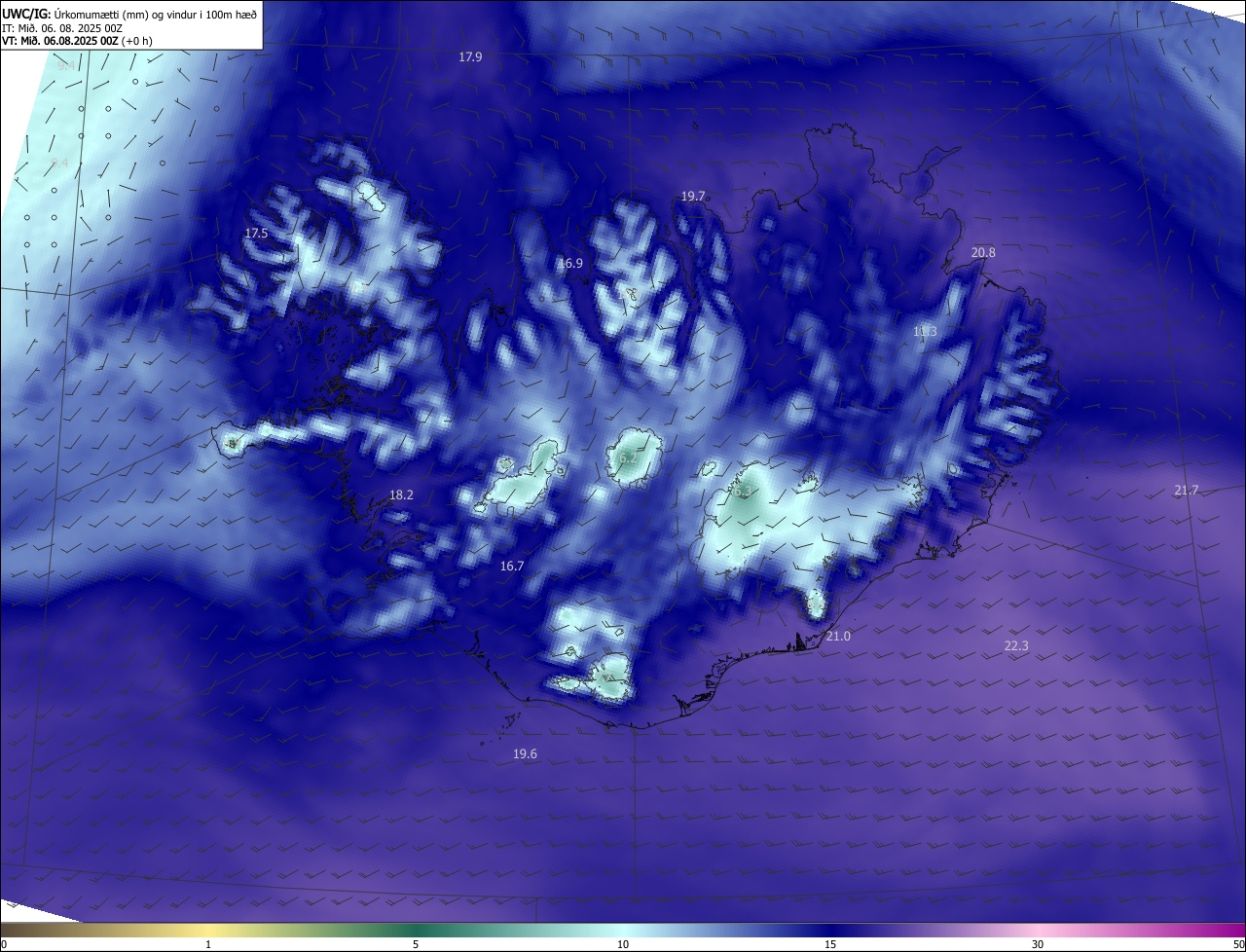Click the 20.8 value label

983,253
